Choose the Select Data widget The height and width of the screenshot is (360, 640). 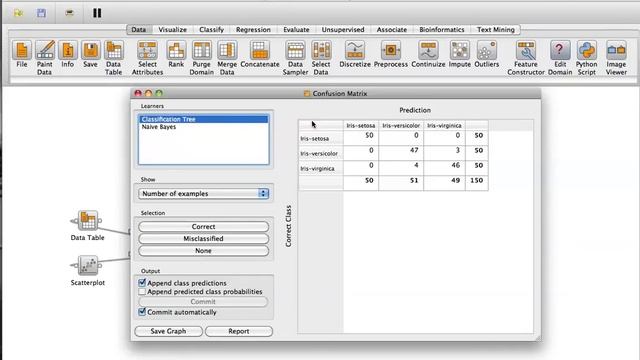pyautogui.click(x=321, y=50)
